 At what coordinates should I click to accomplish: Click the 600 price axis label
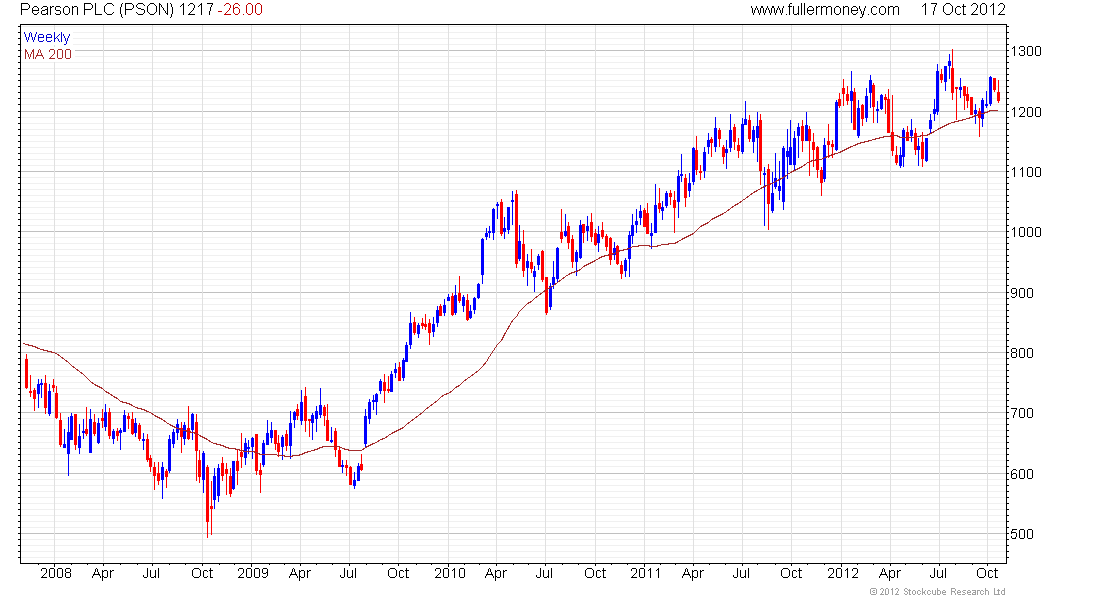1022,474
